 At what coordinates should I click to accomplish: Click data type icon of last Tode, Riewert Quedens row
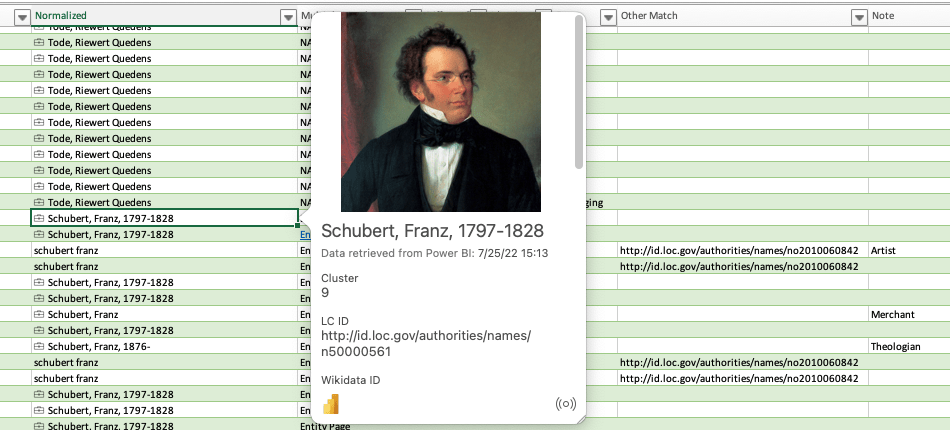coord(39,202)
